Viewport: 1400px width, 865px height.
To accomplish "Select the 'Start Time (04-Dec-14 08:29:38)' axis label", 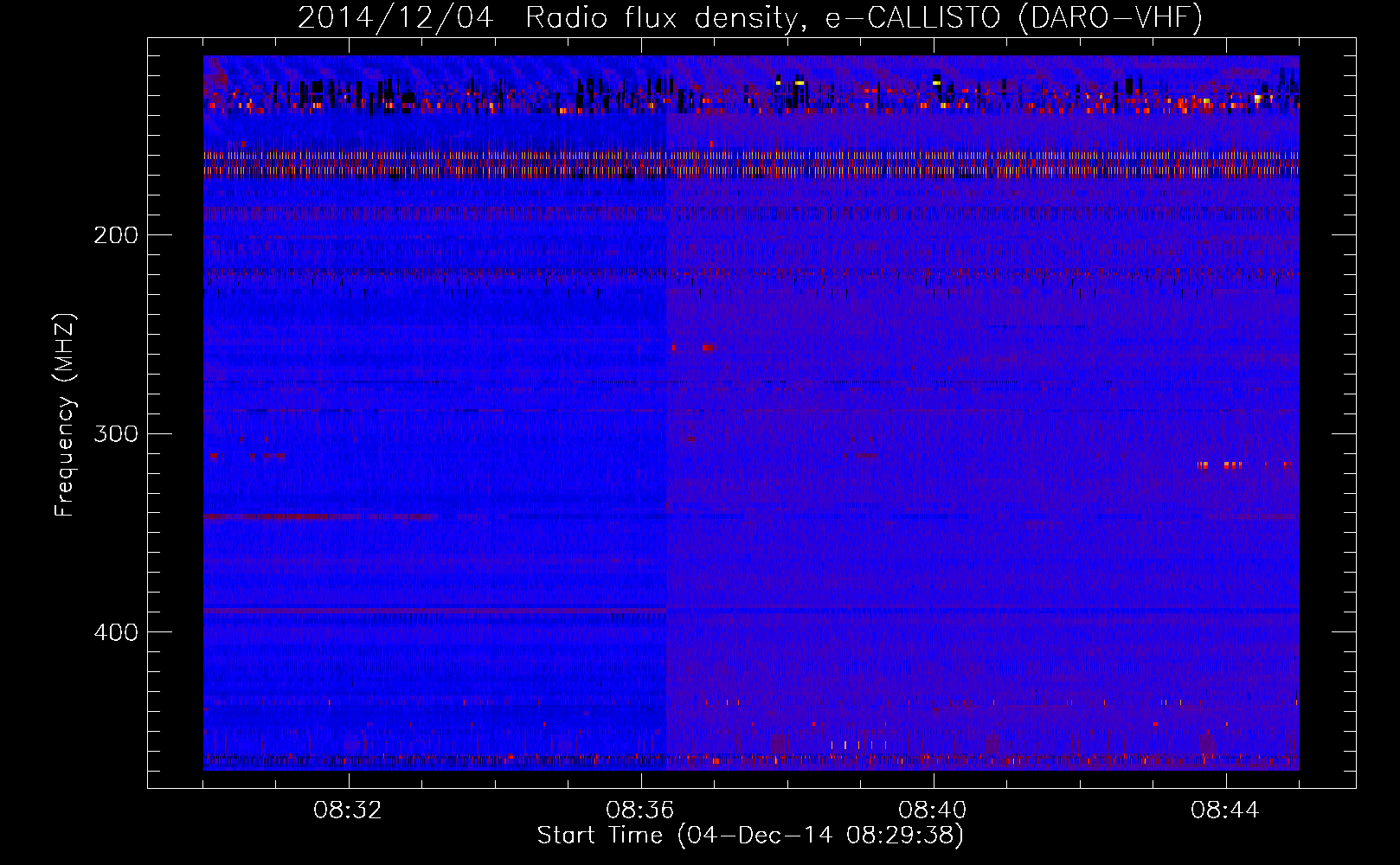I will pos(750,836).
